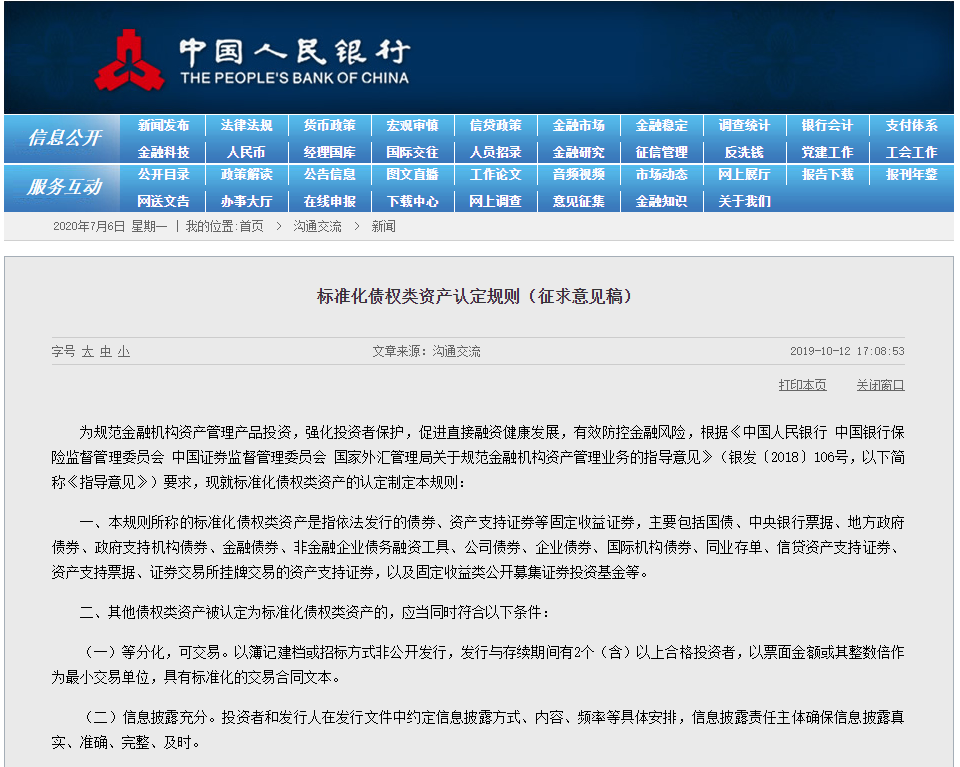
Task: Open 金融研究 menu item
Action: [579, 152]
